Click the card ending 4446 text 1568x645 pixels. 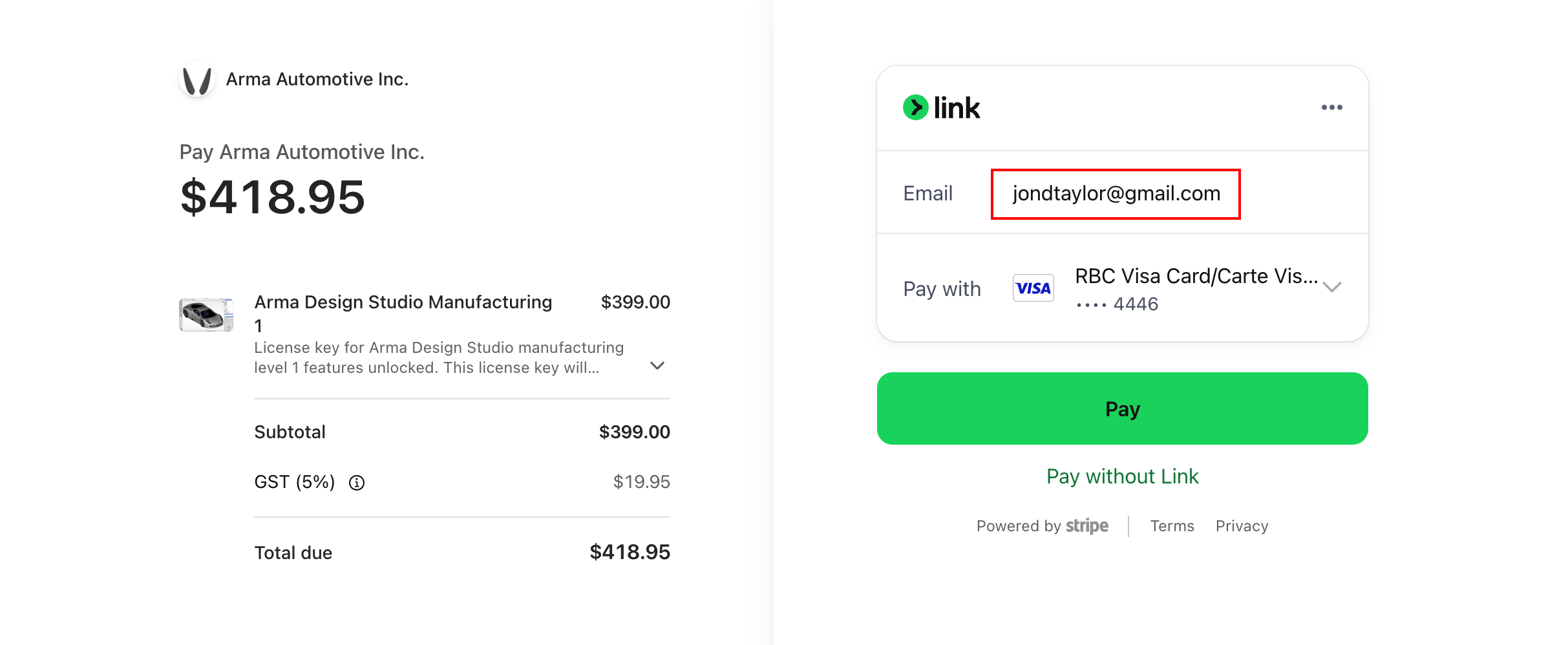point(1118,304)
